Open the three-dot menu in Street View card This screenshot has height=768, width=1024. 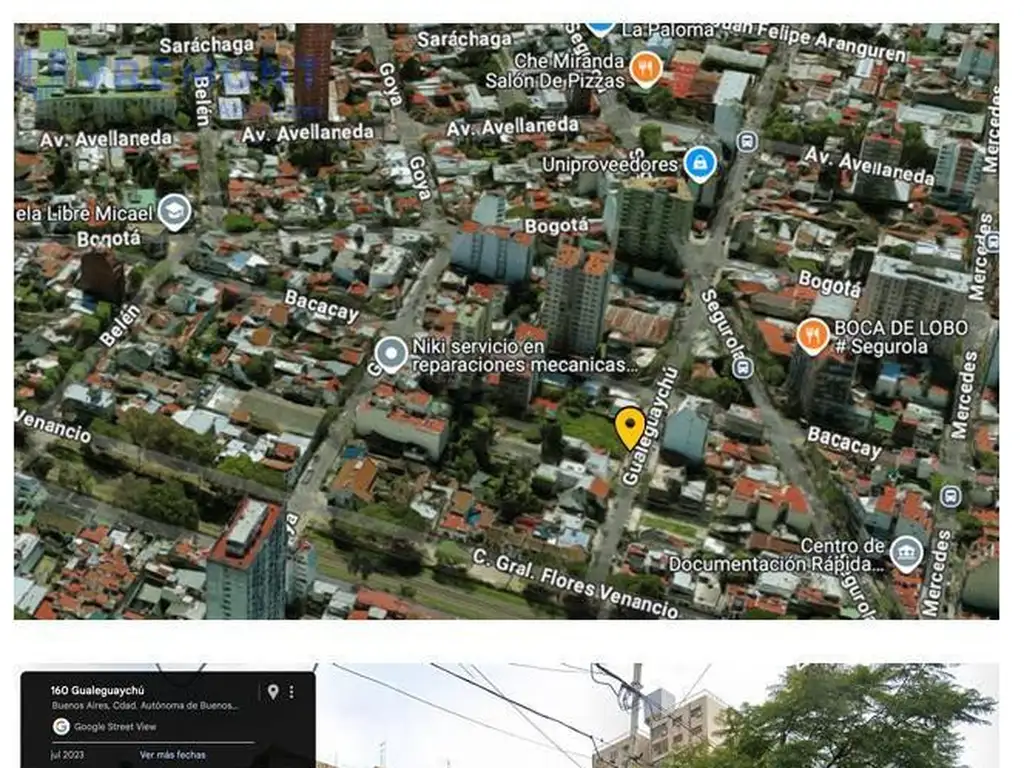(x=292, y=691)
